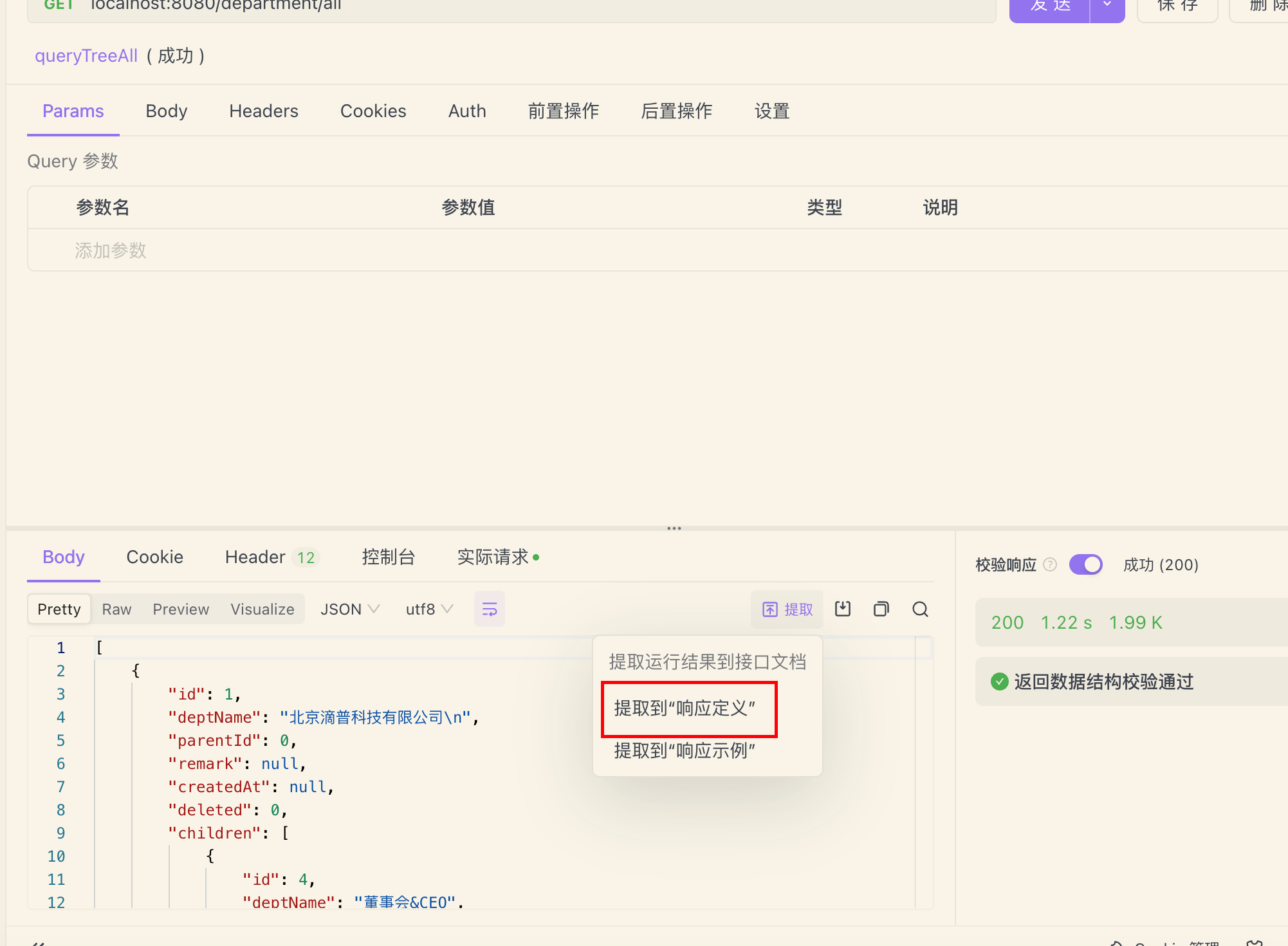This screenshot has width=1288, height=946.
Task: Click the 校验响应 help question icon
Action: (x=1050, y=564)
